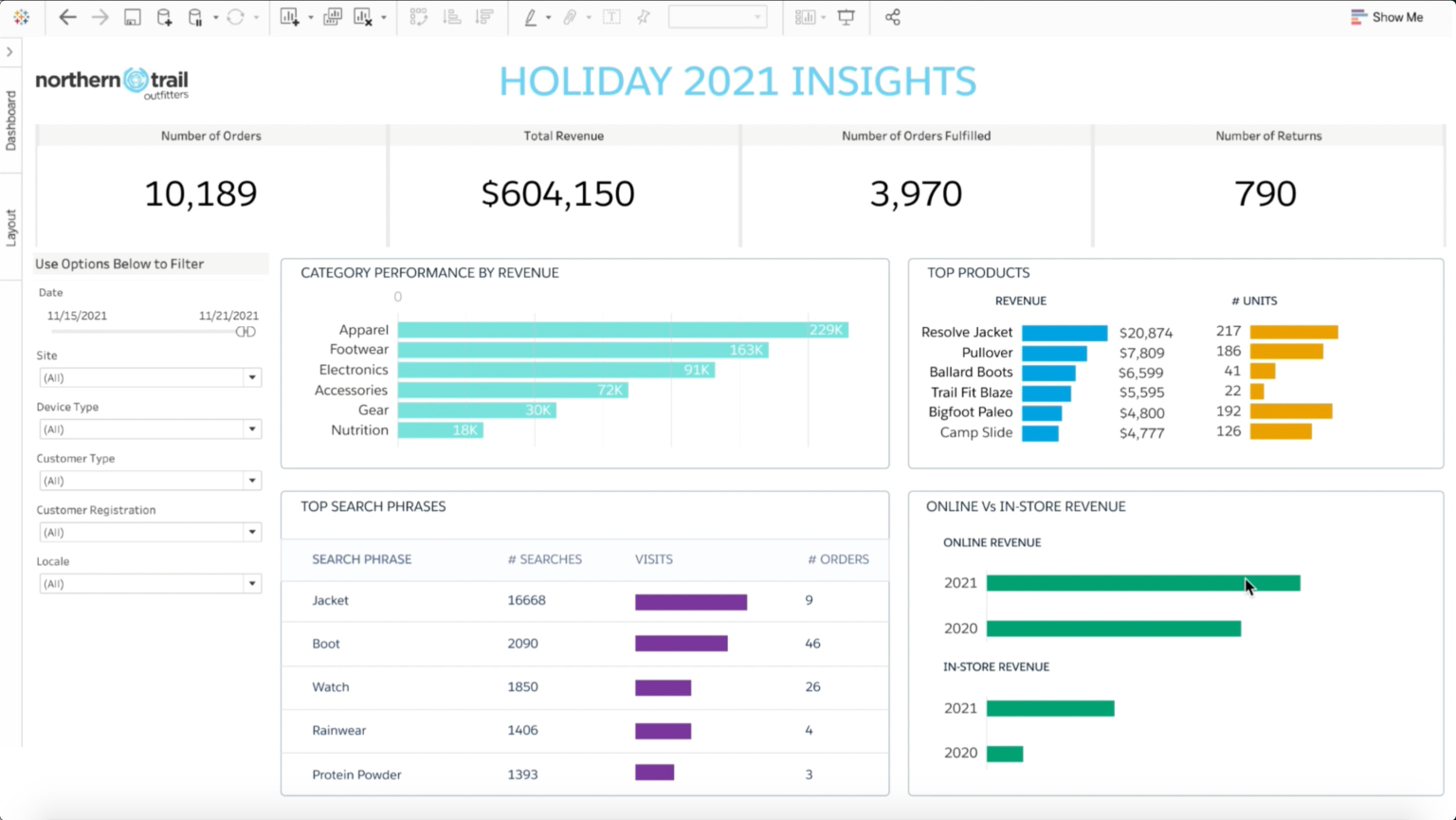1456x820 pixels.
Task: Create a new worksheet
Action: 290,17
